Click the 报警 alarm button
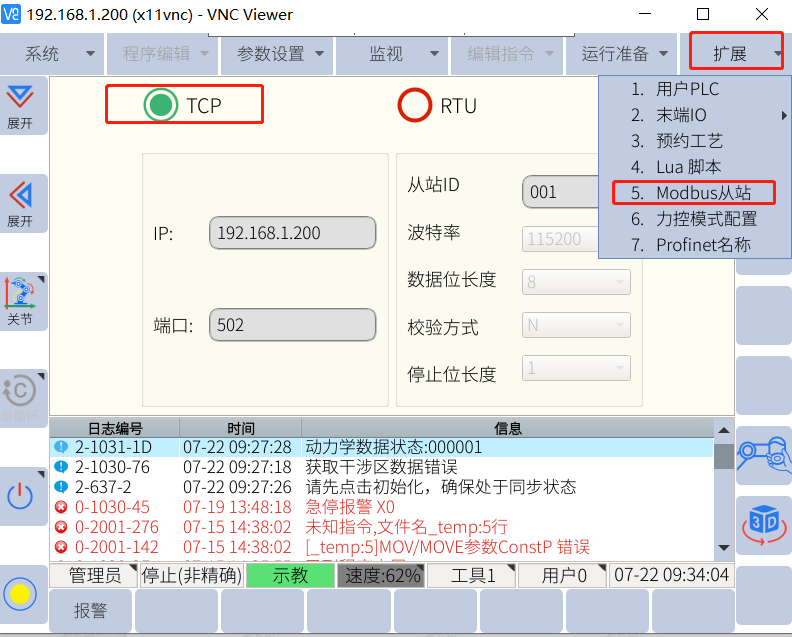The width and height of the screenshot is (792, 637). (x=90, y=611)
